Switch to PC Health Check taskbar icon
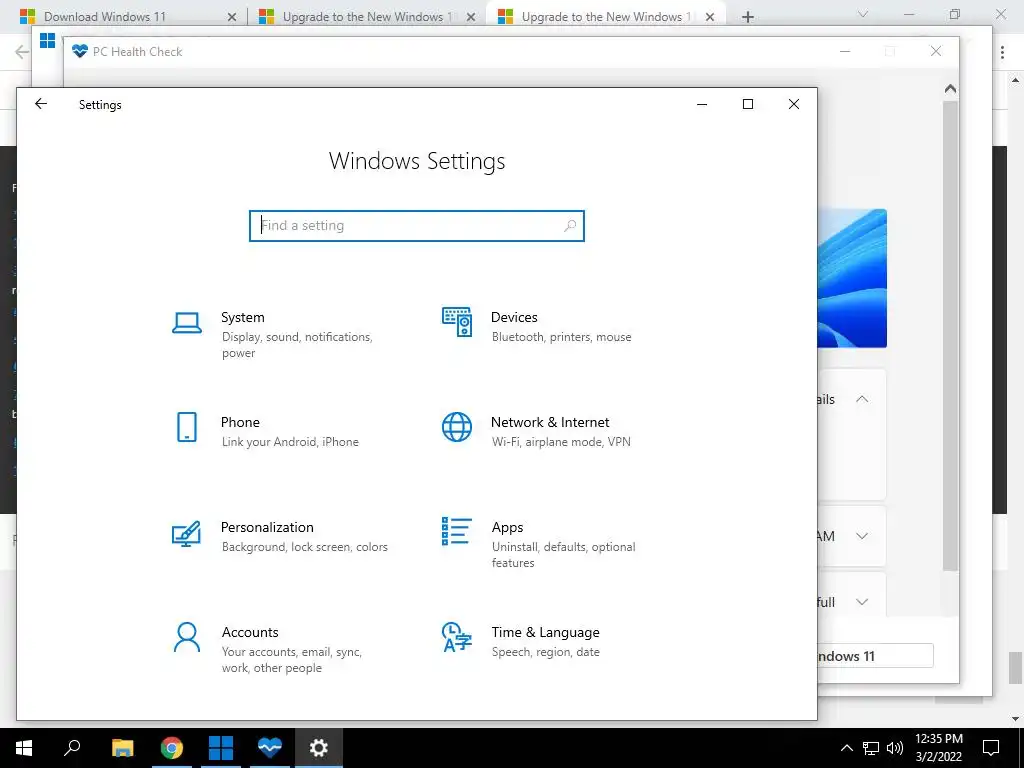This screenshot has width=1024, height=768. (x=269, y=748)
